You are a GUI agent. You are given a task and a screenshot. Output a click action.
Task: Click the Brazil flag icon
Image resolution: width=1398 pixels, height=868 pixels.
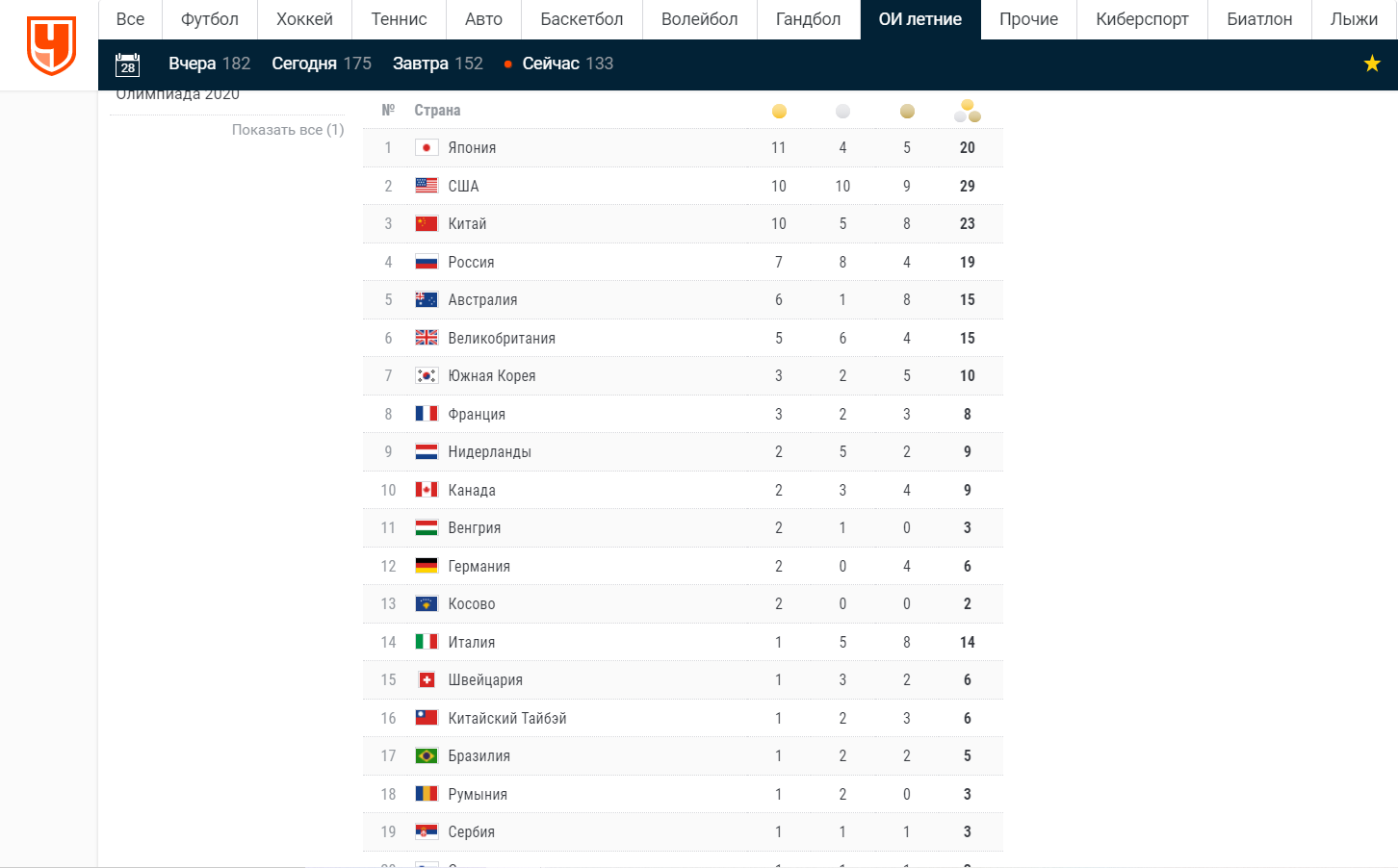pyautogui.click(x=427, y=756)
